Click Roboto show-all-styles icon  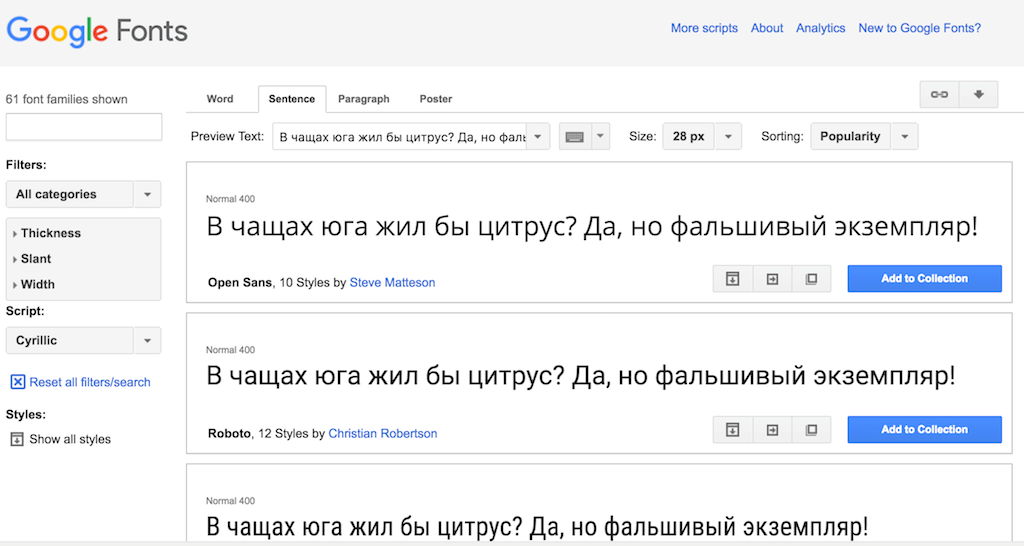click(732, 430)
